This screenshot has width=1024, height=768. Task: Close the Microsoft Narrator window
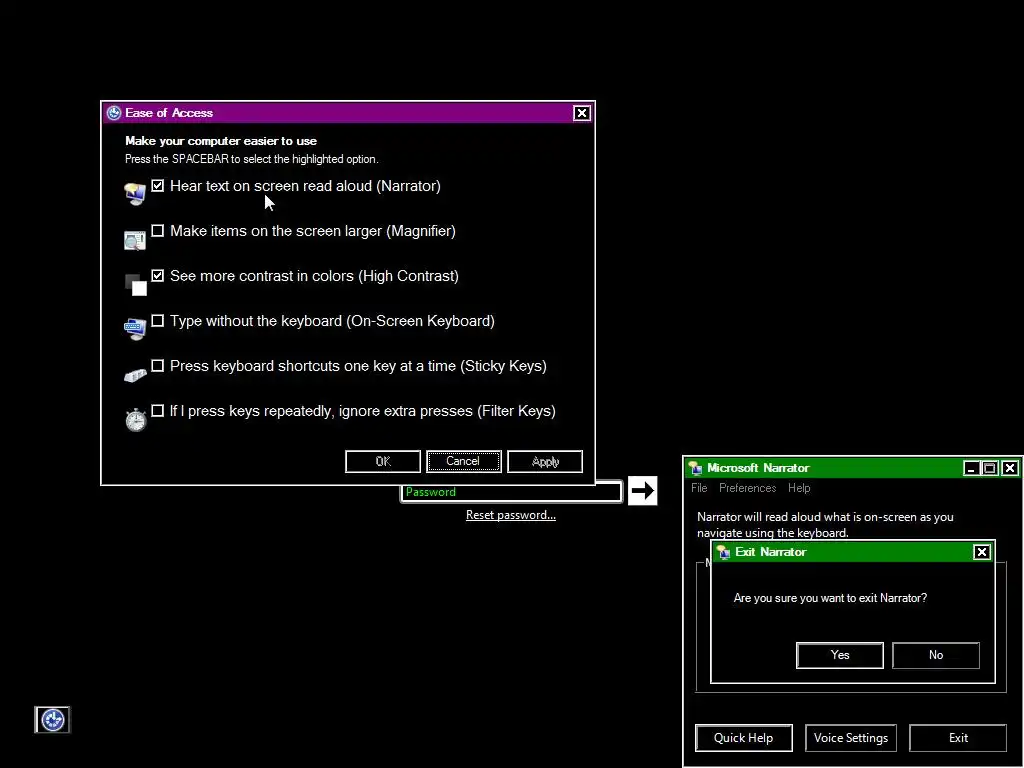pos(1010,468)
